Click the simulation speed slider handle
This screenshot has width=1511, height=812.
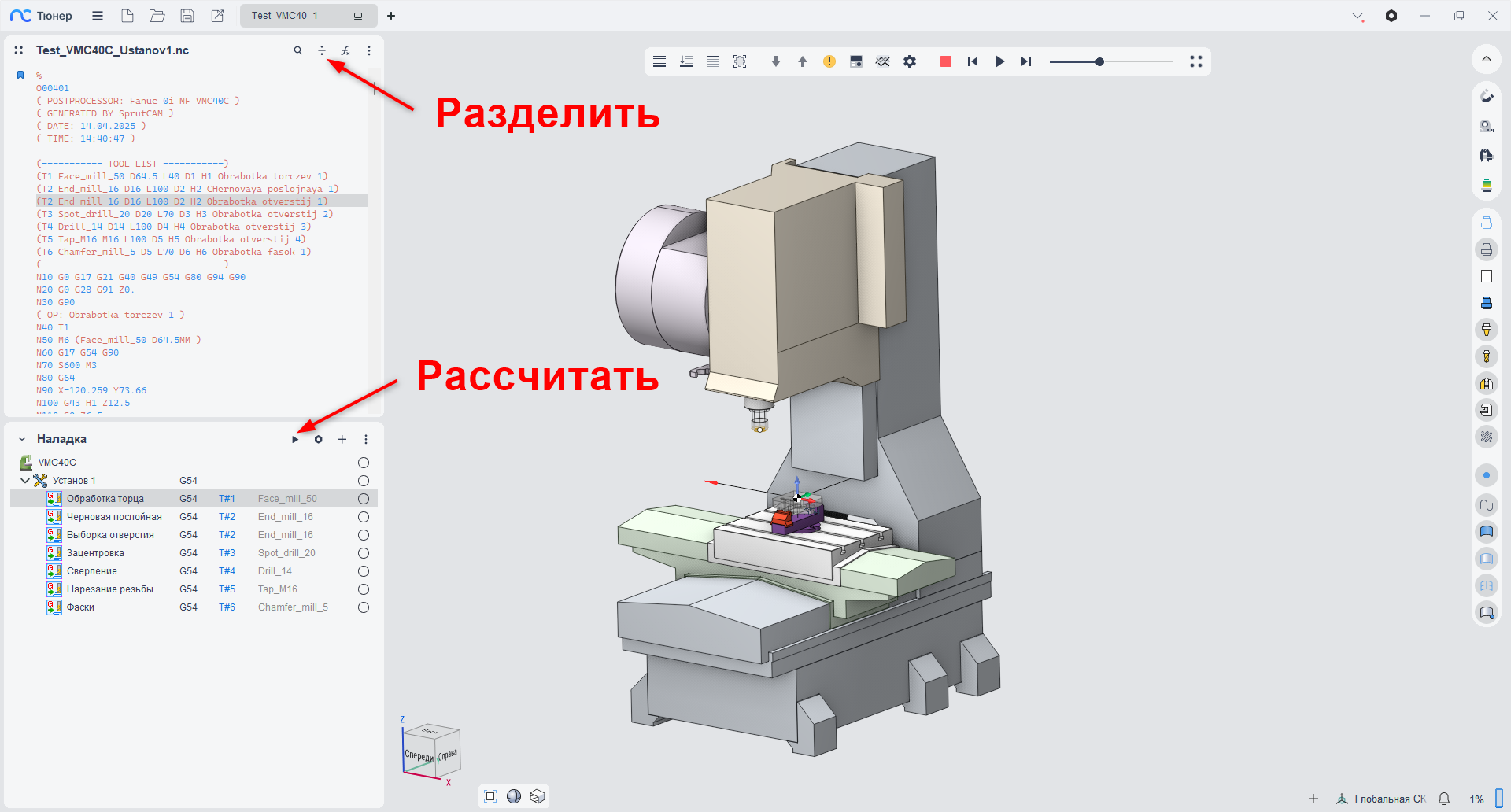[x=1099, y=61]
